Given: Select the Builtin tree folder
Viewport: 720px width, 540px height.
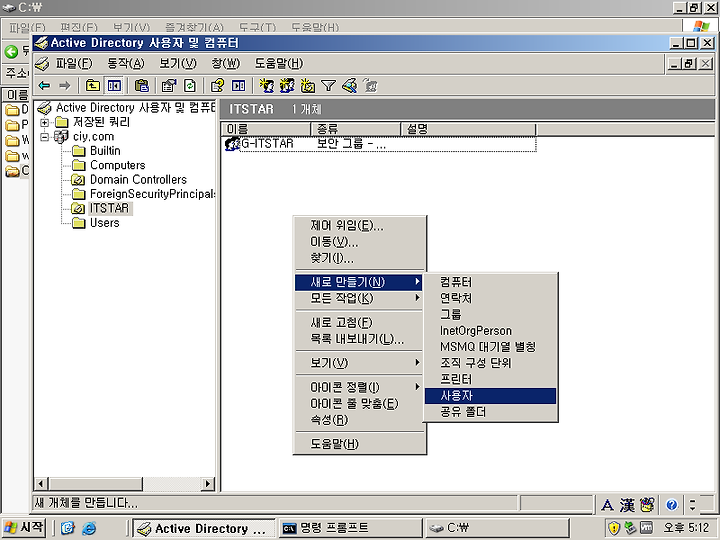Looking at the screenshot, I should (105, 151).
